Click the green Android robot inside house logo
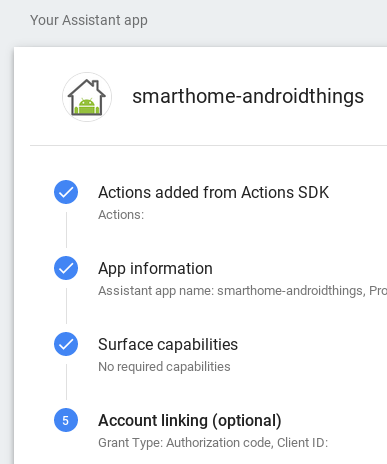 87,106
